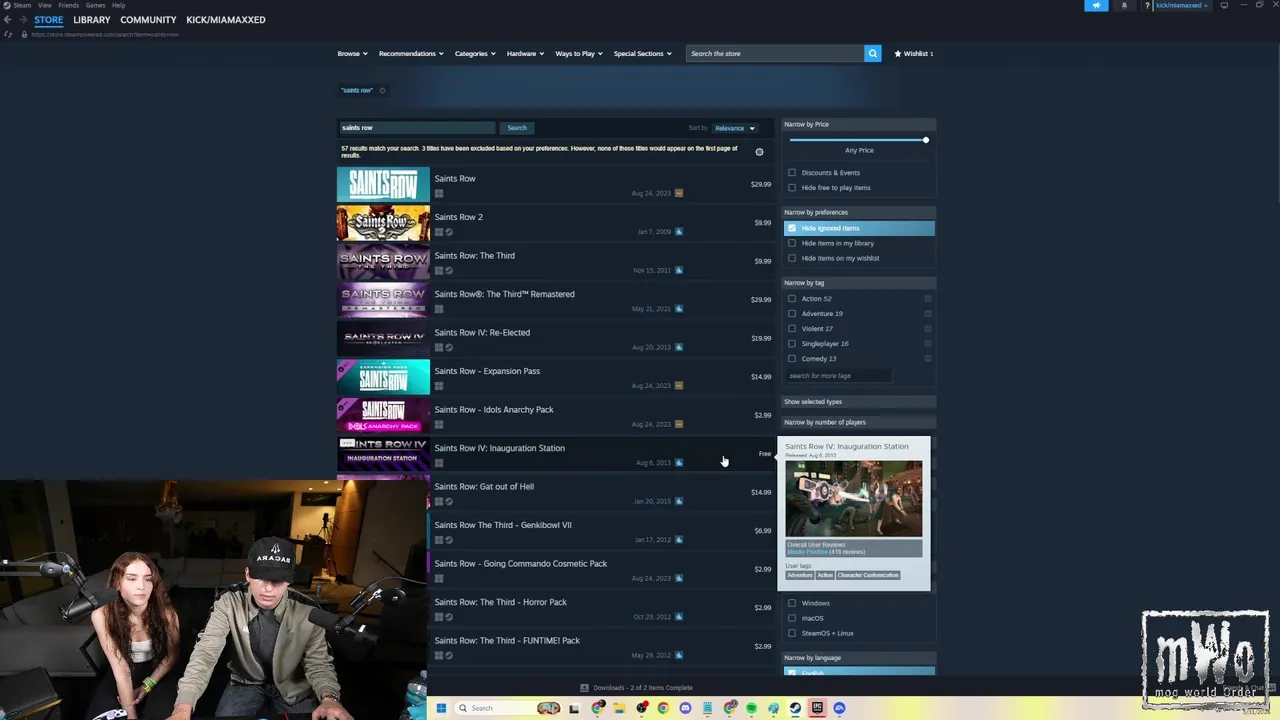Screen dimensions: 1280x720
Task: Click Steam Deck icon on Saints Row: The Third
Action: [x=448, y=270]
